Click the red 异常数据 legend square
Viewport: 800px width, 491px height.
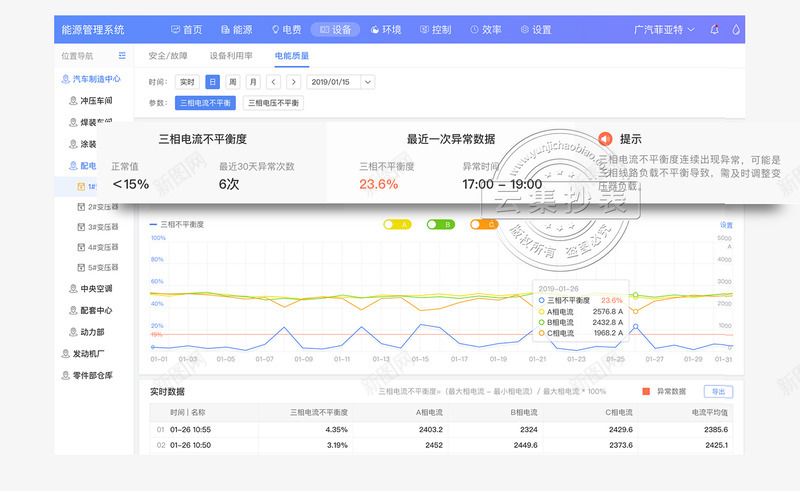(x=646, y=391)
